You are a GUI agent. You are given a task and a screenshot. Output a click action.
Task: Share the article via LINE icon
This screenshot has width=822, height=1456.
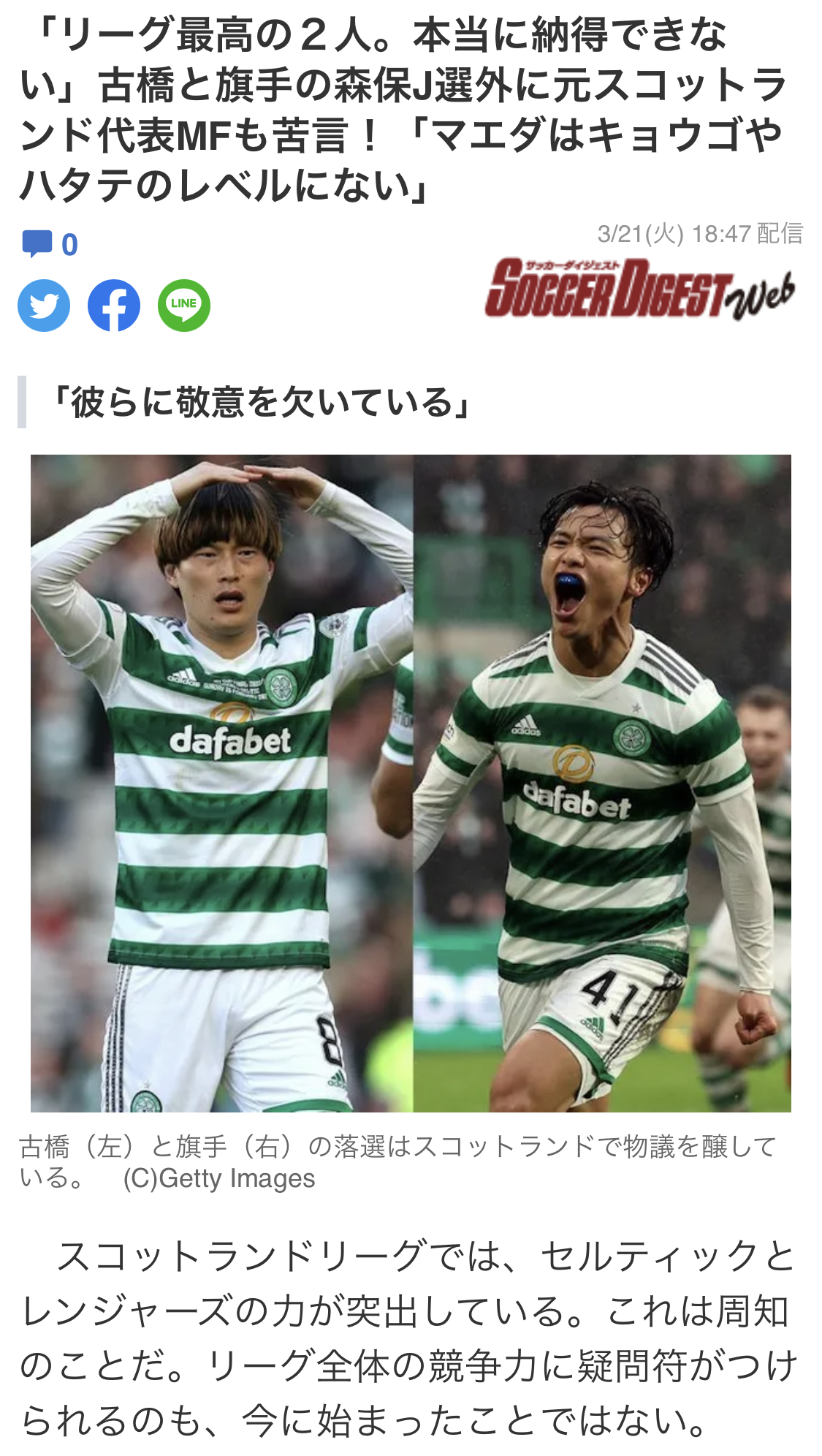(x=184, y=306)
